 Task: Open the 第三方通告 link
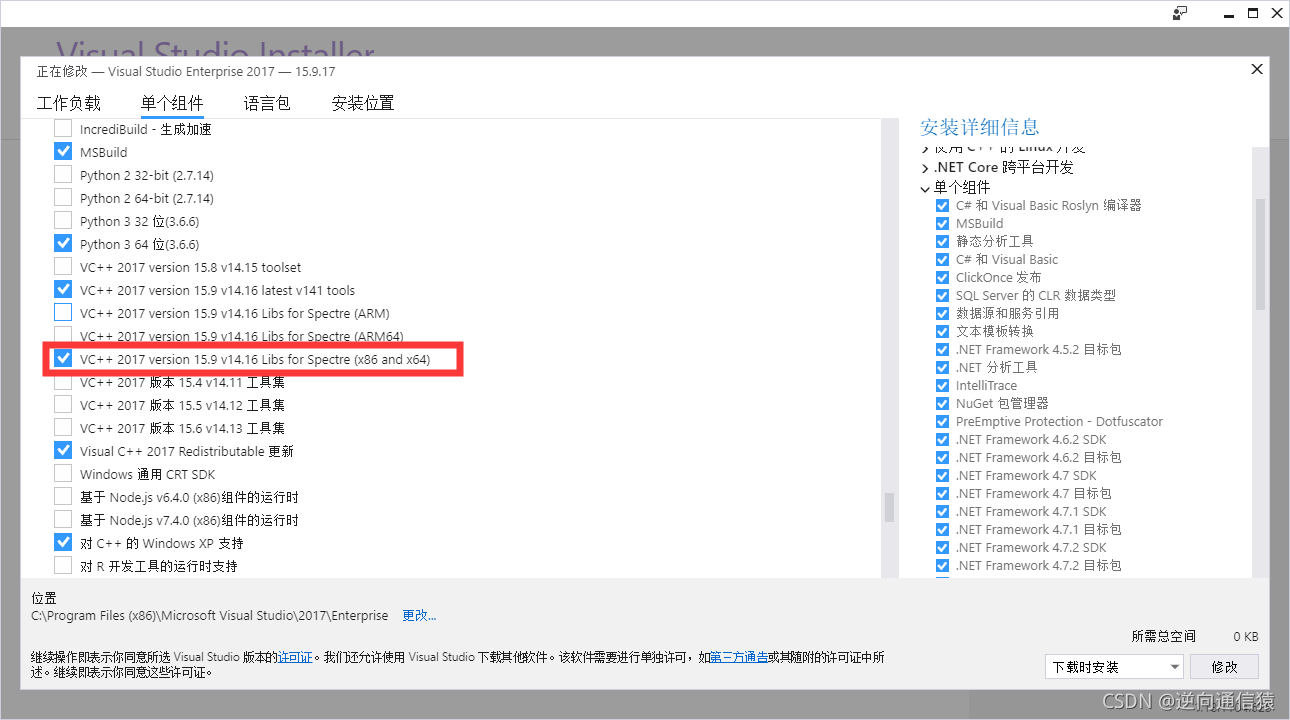click(739, 657)
